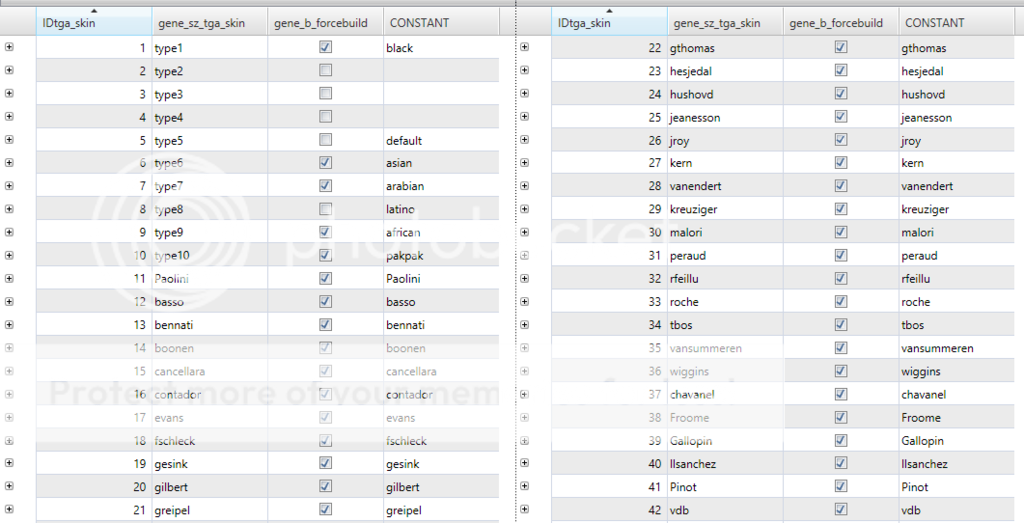Expand row 13 bennati details
Viewport: 1024px width, 523px height.
[x=9, y=325]
